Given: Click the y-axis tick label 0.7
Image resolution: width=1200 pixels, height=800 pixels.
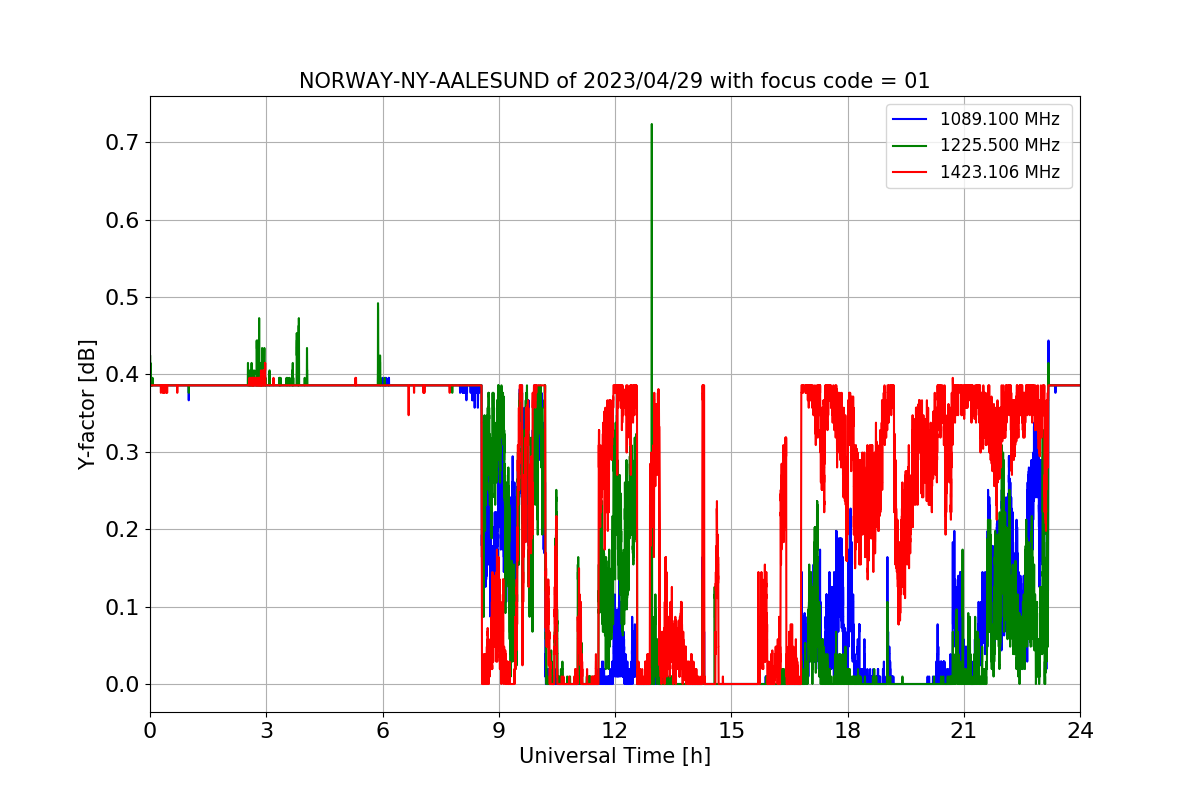Looking at the screenshot, I should (122, 143).
